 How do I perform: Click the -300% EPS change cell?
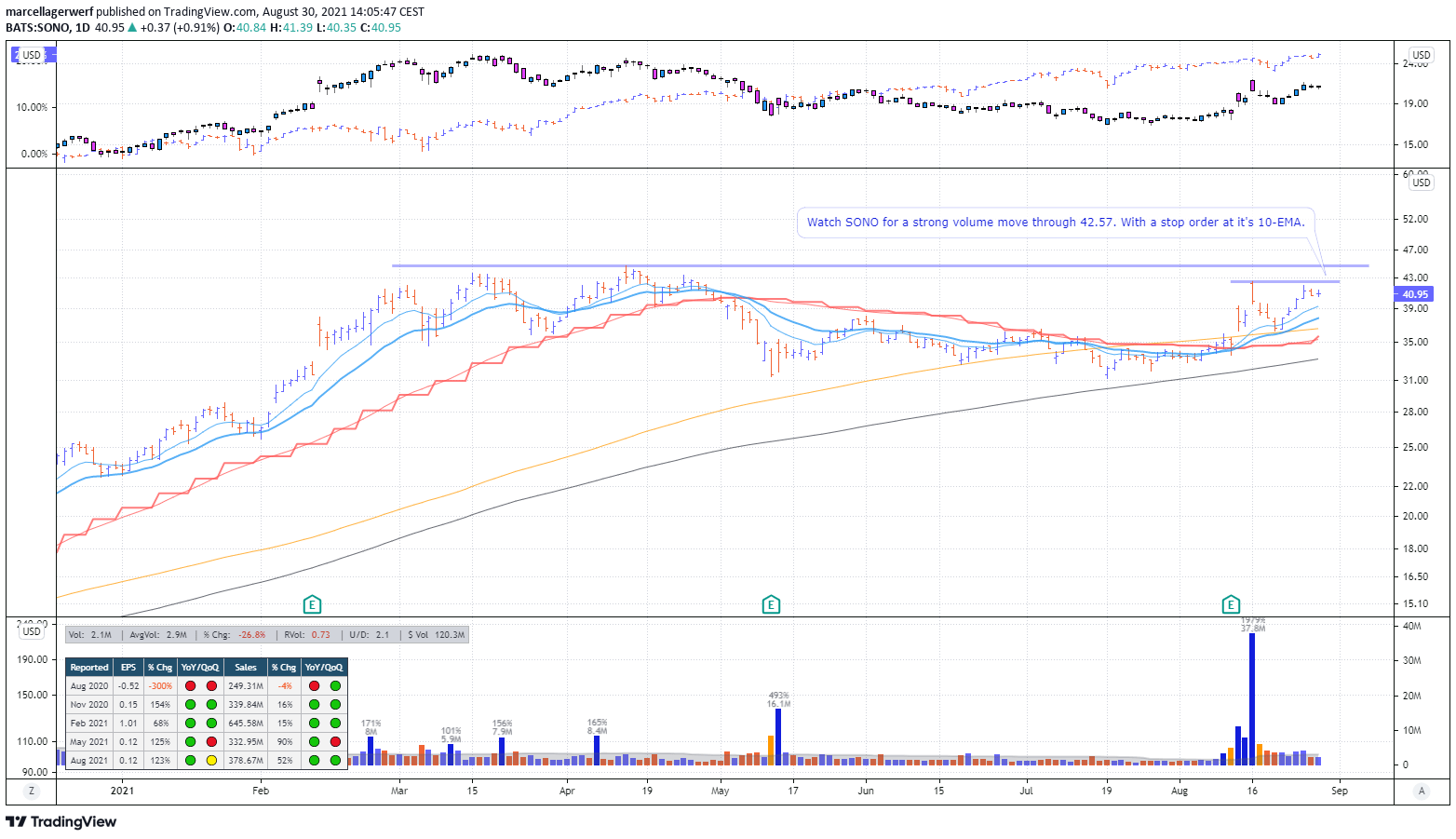tap(161, 686)
